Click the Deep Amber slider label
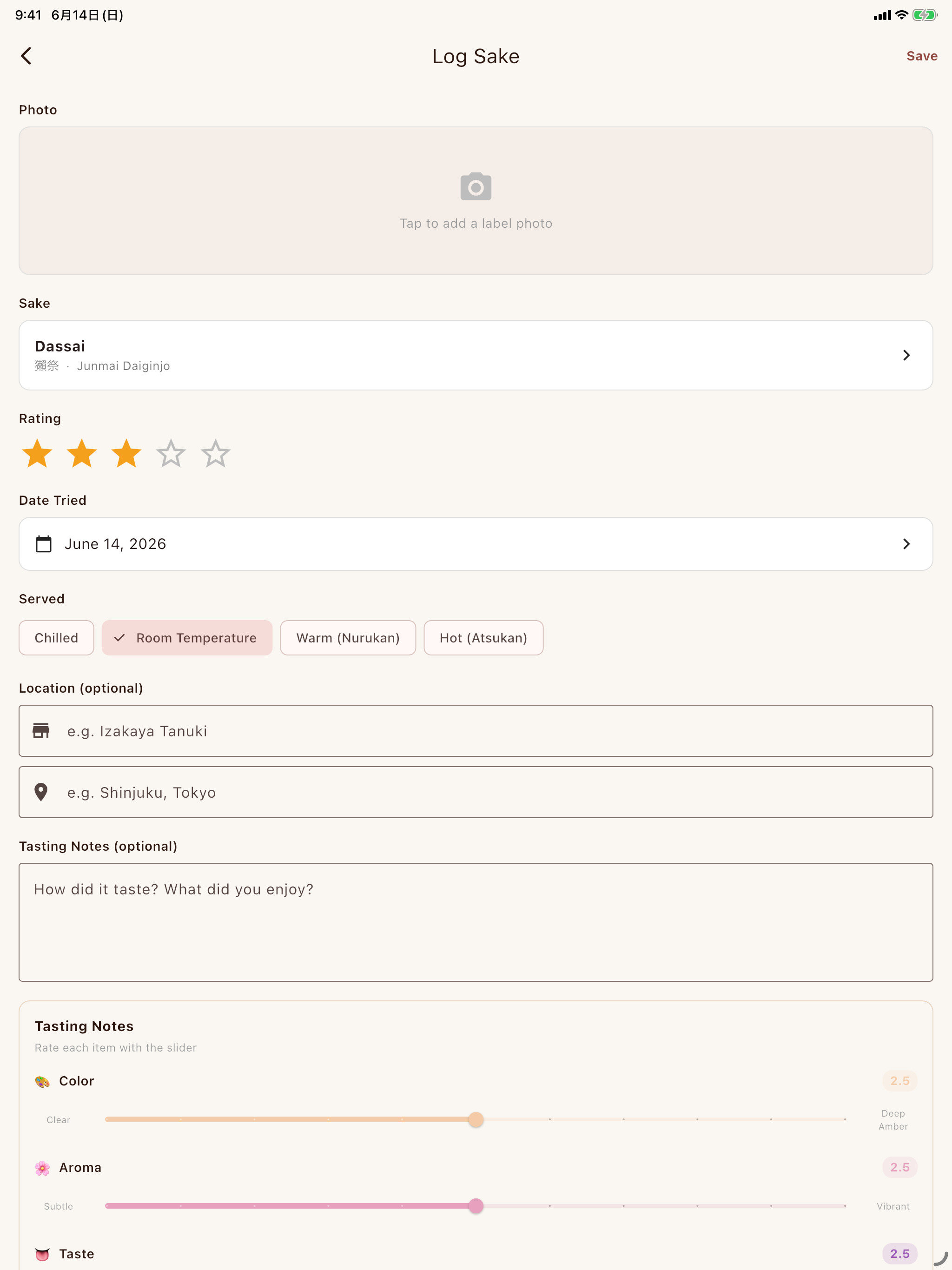 (x=893, y=1119)
